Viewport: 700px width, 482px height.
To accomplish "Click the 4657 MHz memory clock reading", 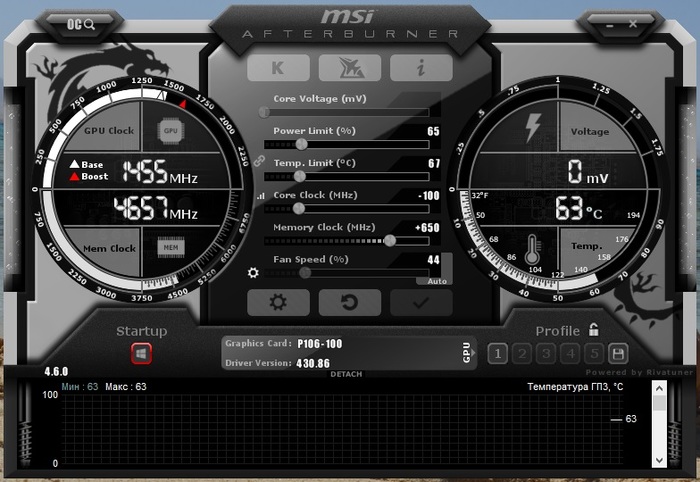I will [155, 208].
